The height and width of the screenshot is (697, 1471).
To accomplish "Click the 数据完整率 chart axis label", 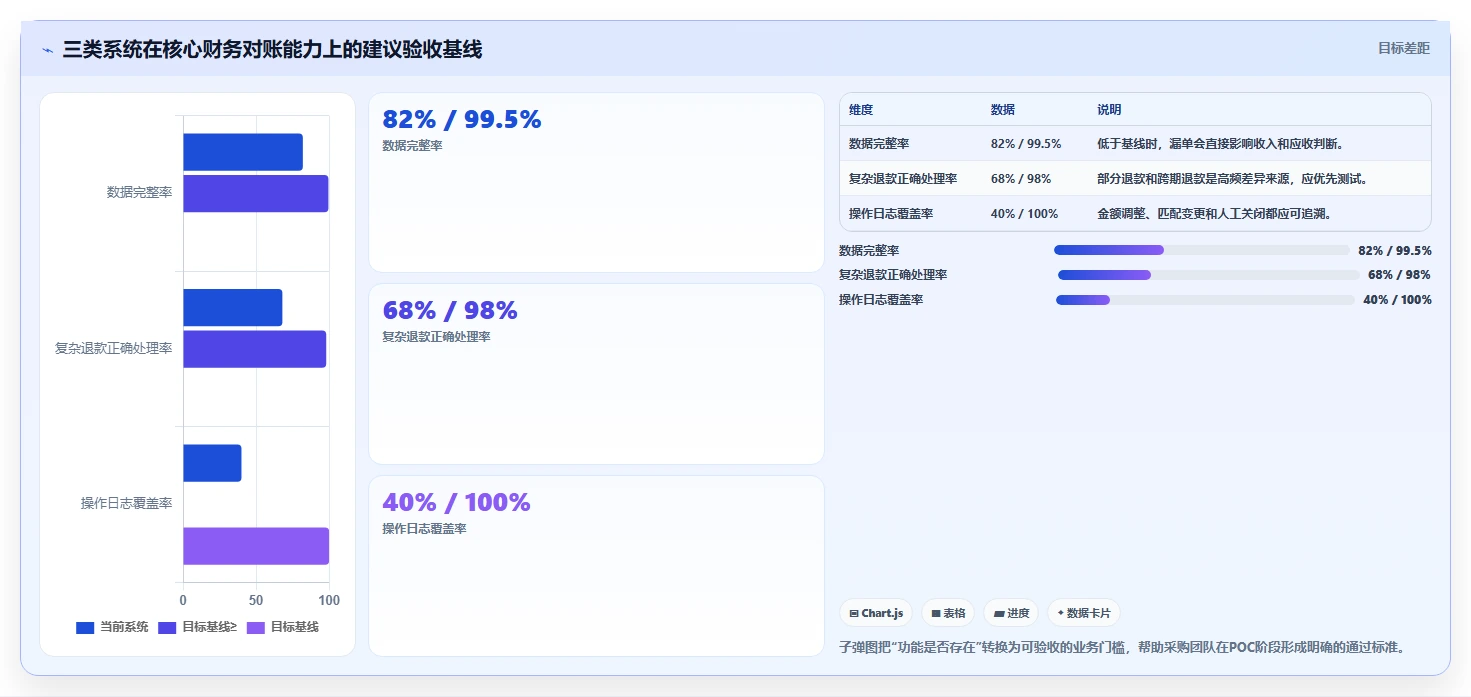I will pos(139,192).
